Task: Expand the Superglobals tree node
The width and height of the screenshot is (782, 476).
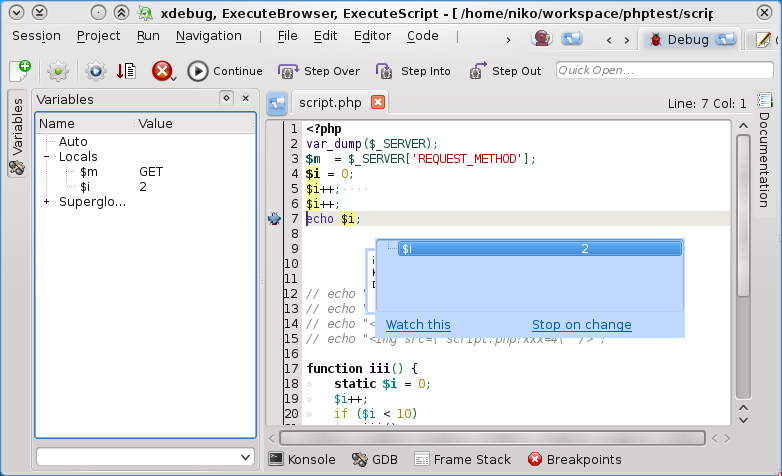Action: click(46, 202)
